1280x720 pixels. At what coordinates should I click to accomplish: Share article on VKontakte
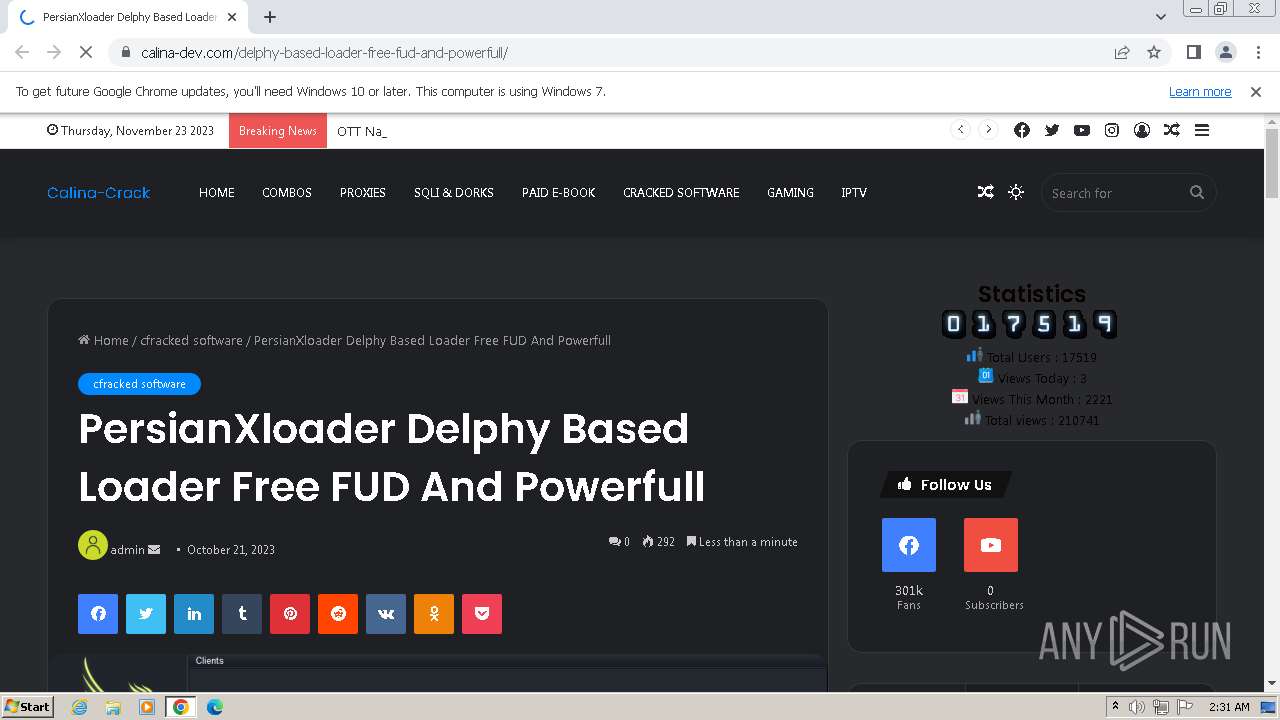[x=386, y=614]
